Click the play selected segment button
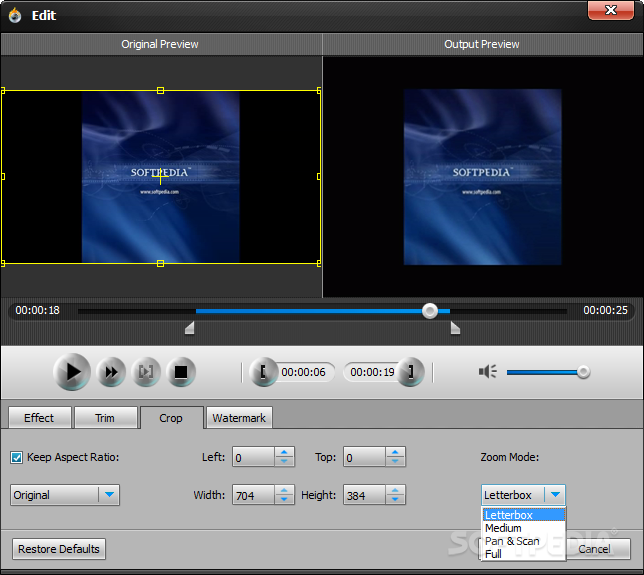 pyautogui.click(x=146, y=372)
